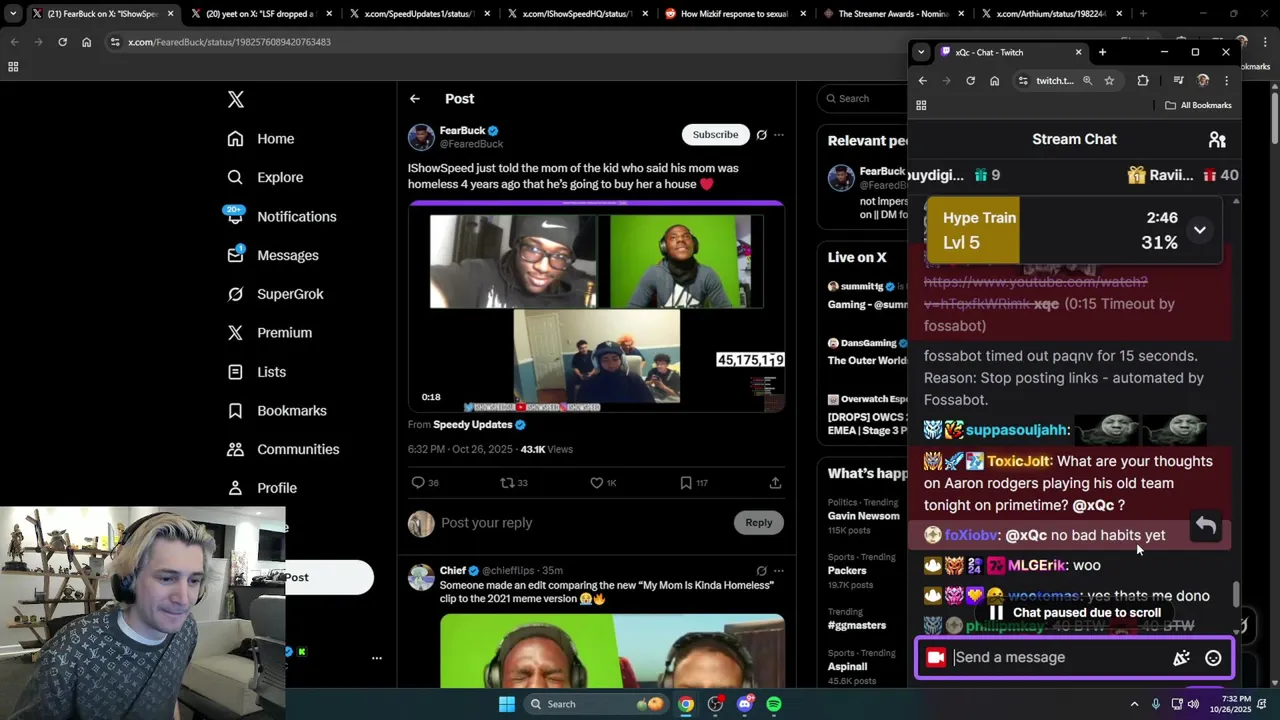Click the Reply button
The height and width of the screenshot is (720, 1280).
point(759,523)
